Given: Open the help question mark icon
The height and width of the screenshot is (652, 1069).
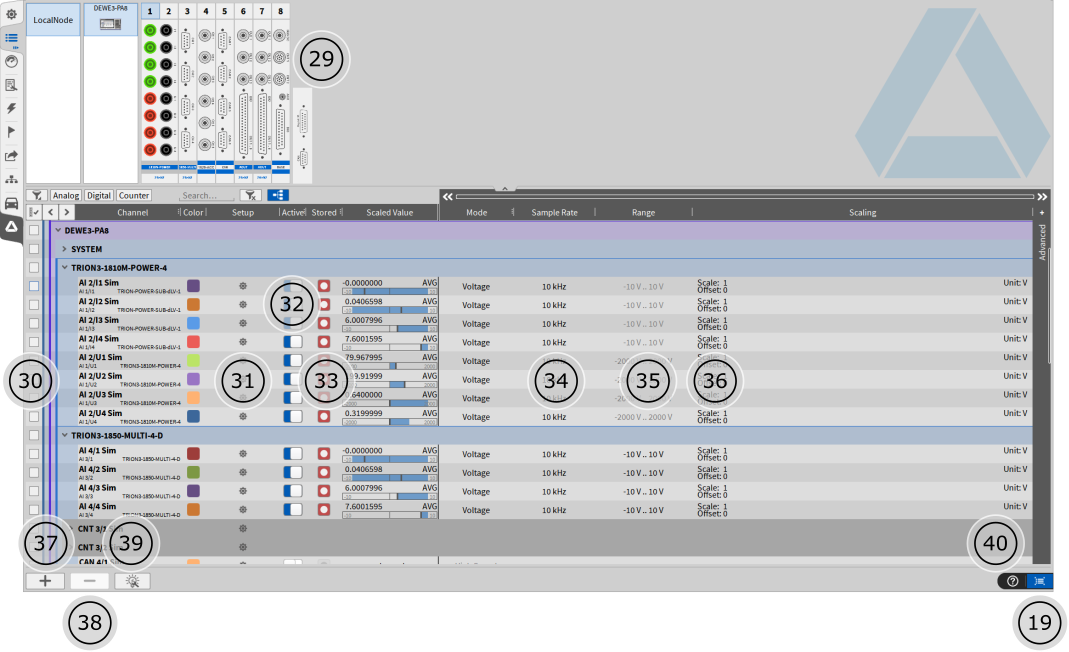Looking at the screenshot, I should coord(1012,581).
